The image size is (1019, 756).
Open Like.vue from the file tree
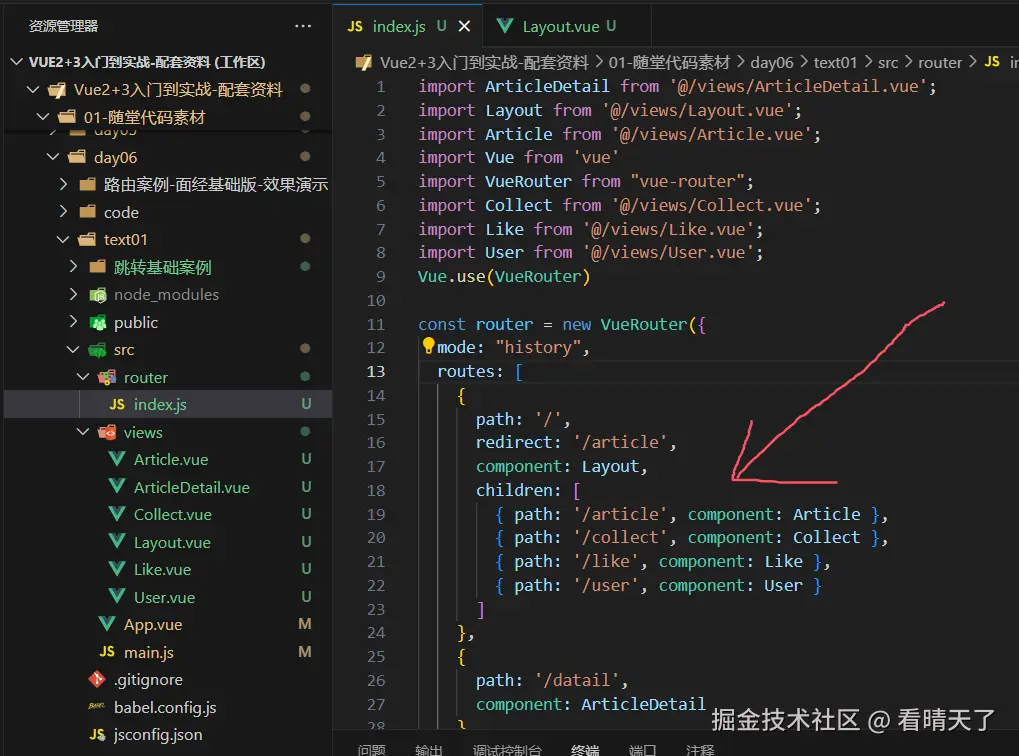[162, 569]
